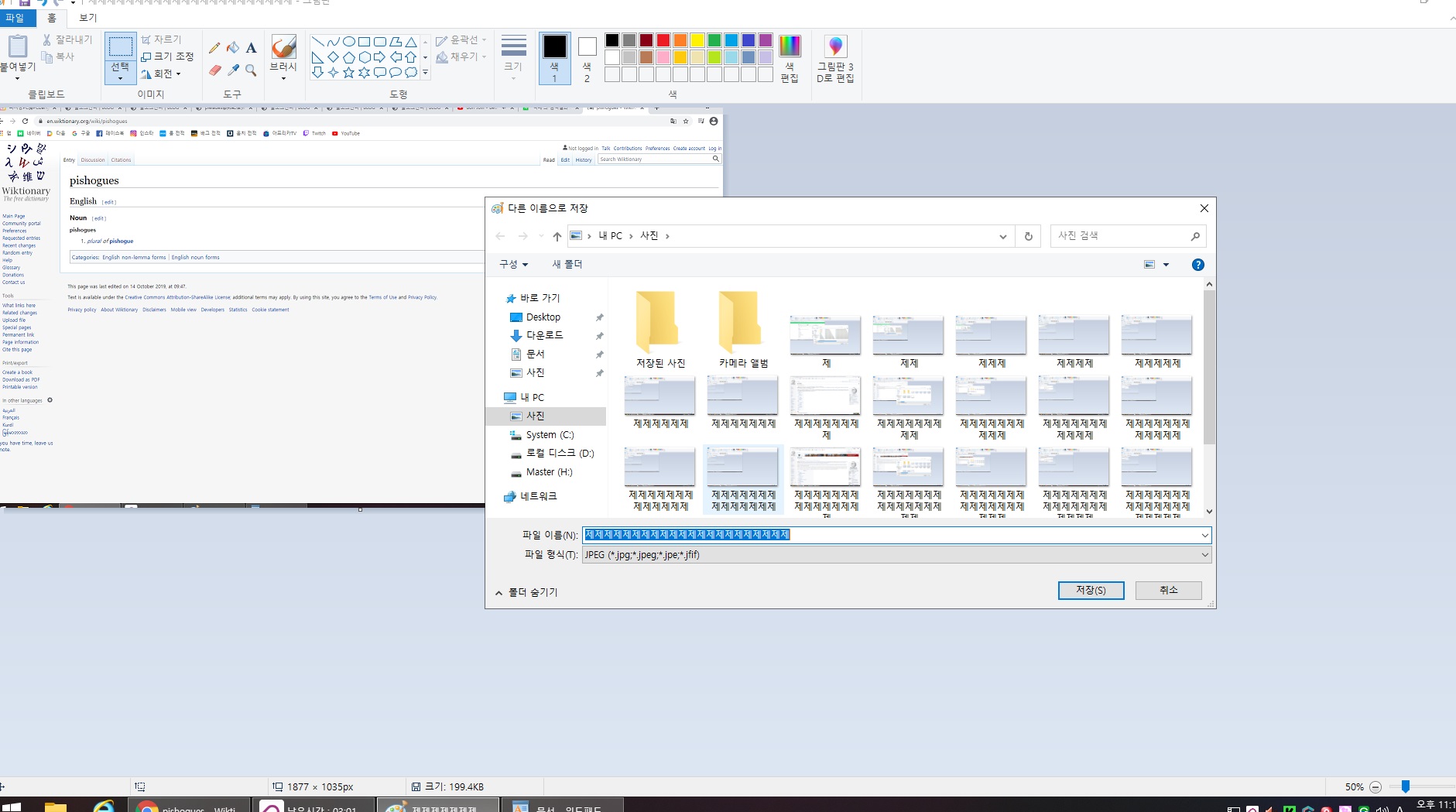Open the Outline (윤곽선) dropdown
The image size is (1456, 812).
click(x=461, y=39)
